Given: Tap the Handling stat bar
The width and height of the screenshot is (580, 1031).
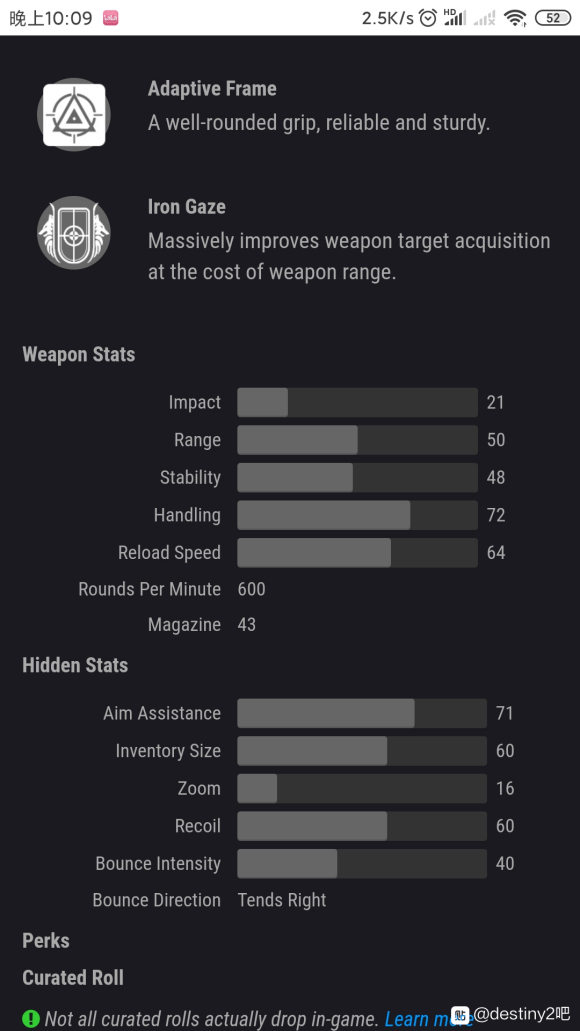Looking at the screenshot, I should (357, 515).
